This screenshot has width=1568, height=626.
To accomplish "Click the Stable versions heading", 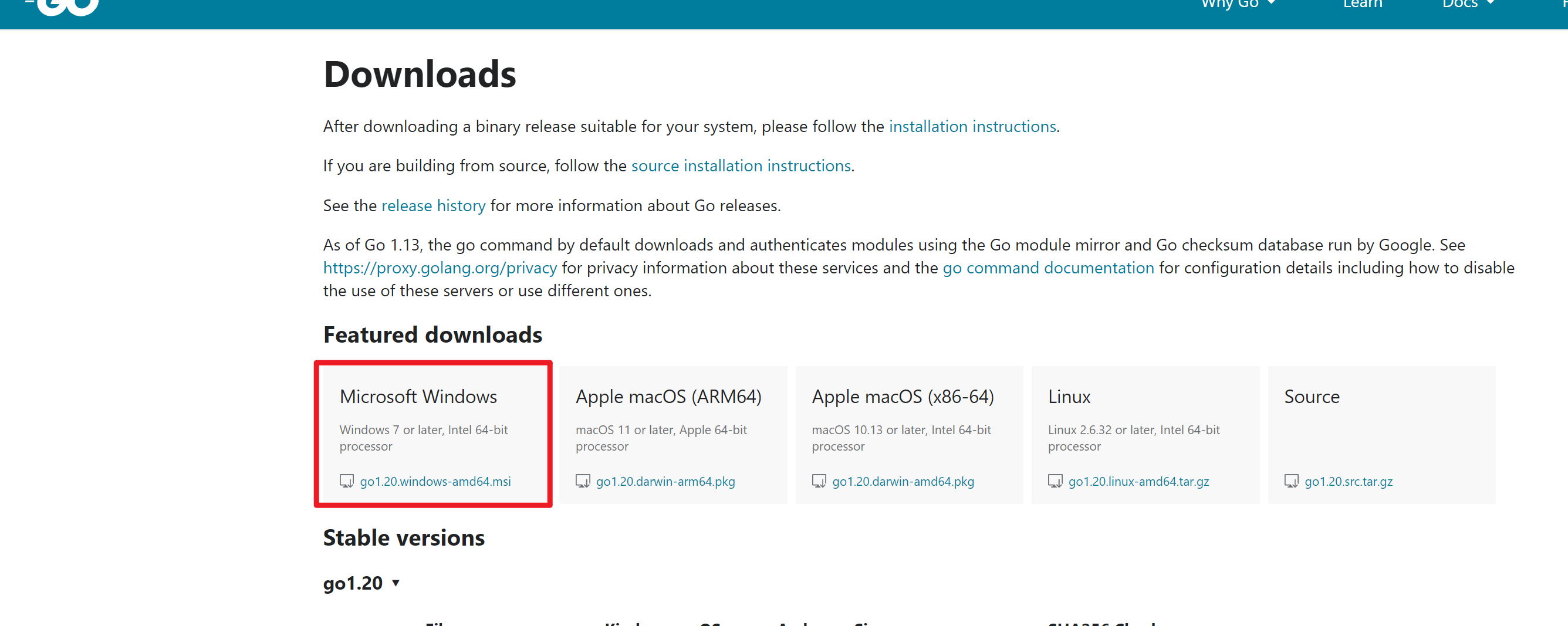I will pos(404,538).
